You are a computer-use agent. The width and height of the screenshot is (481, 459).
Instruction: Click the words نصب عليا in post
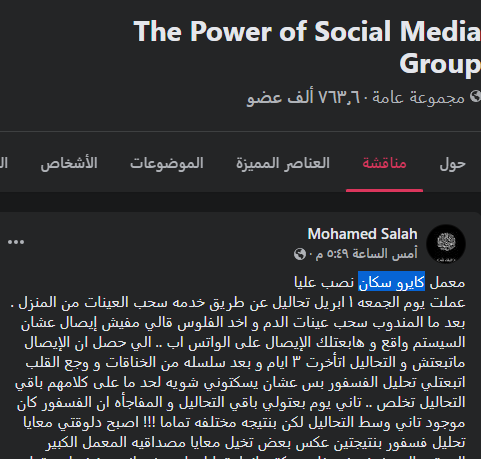click(x=324, y=282)
